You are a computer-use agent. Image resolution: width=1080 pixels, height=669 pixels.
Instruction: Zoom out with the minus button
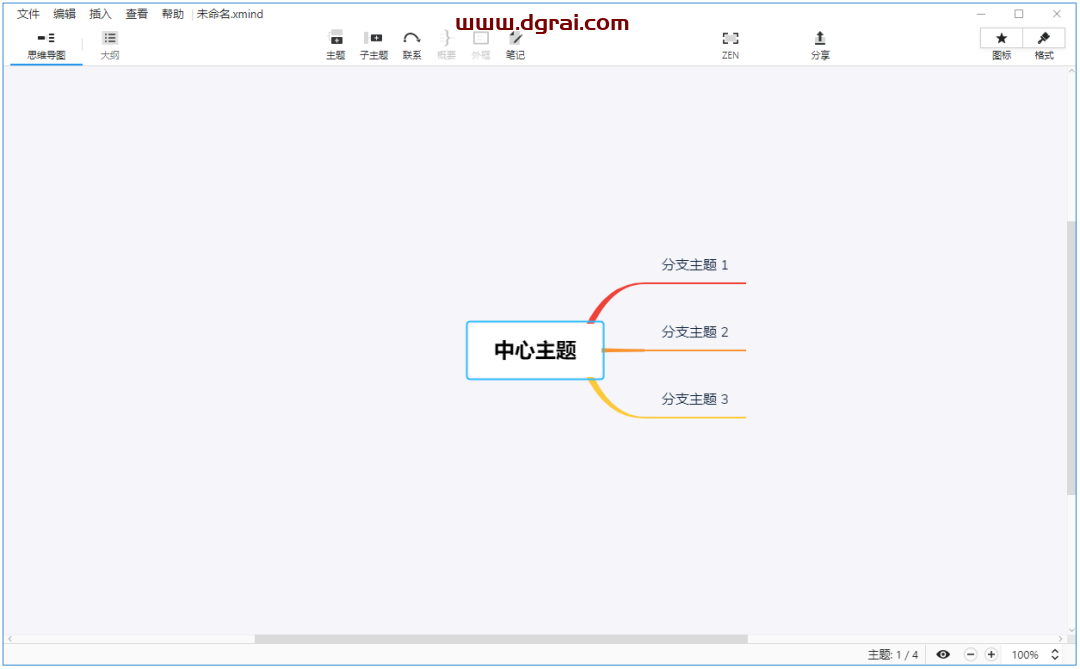[x=970, y=655]
